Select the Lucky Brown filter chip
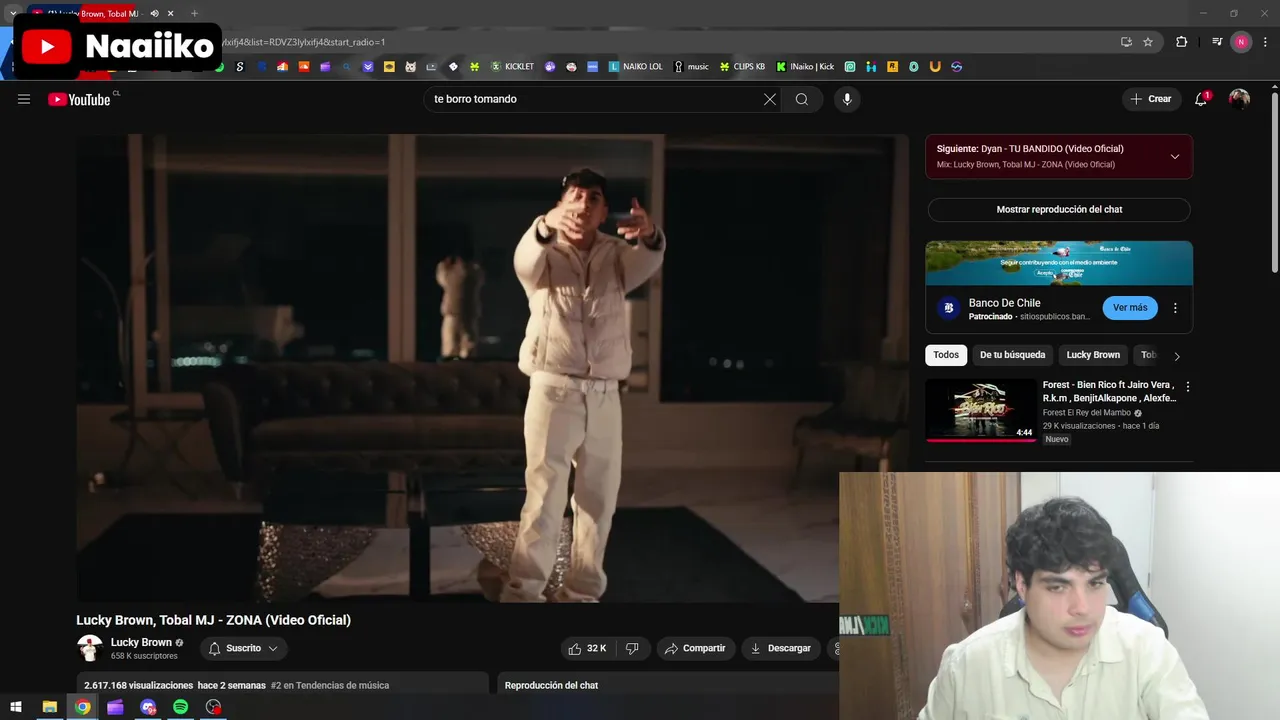 [1093, 355]
